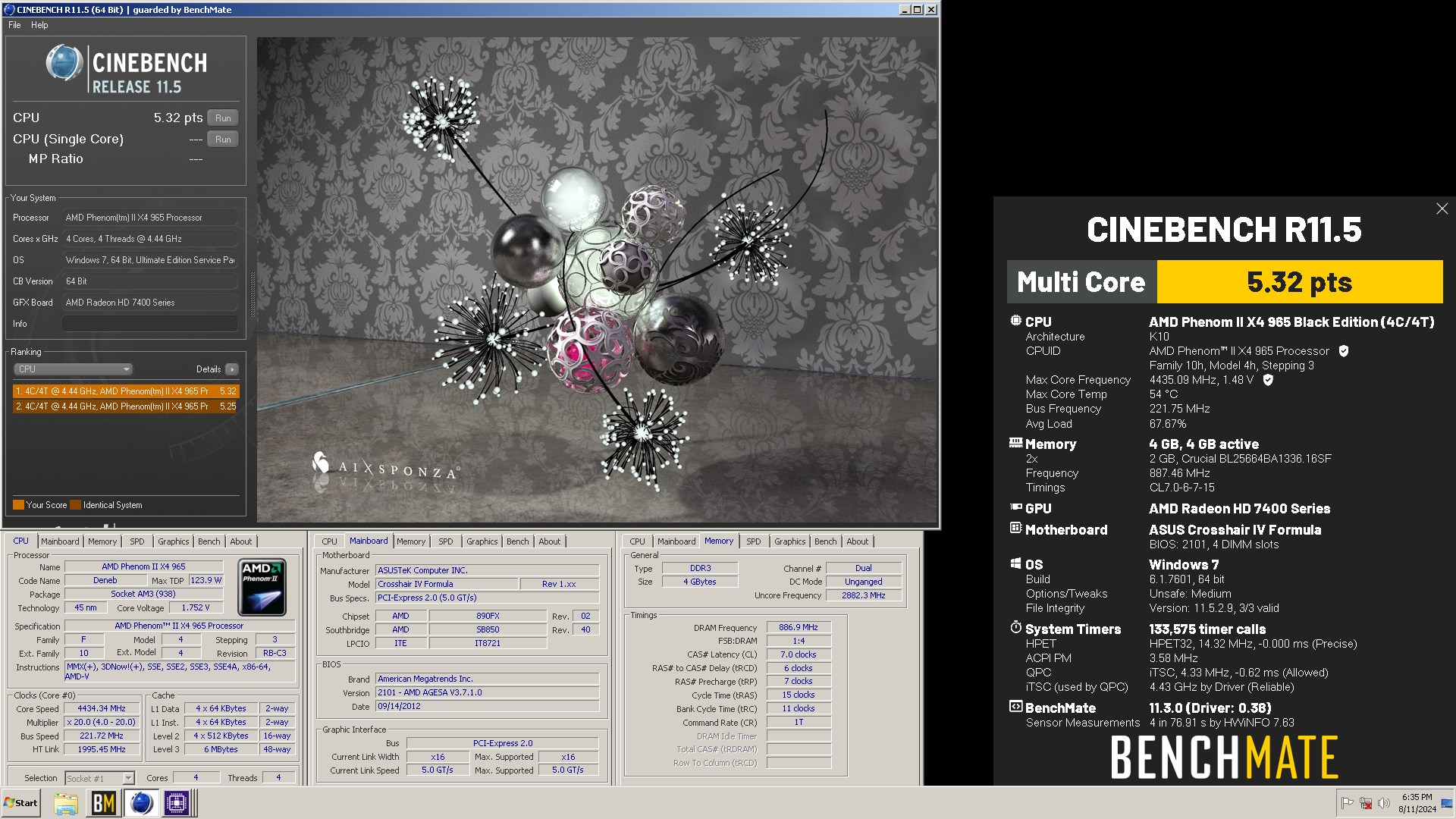Click the Core Speed 4434.34 MHz value
The height and width of the screenshot is (819, 1456).
pyautogui.click(x=102, y=709)
